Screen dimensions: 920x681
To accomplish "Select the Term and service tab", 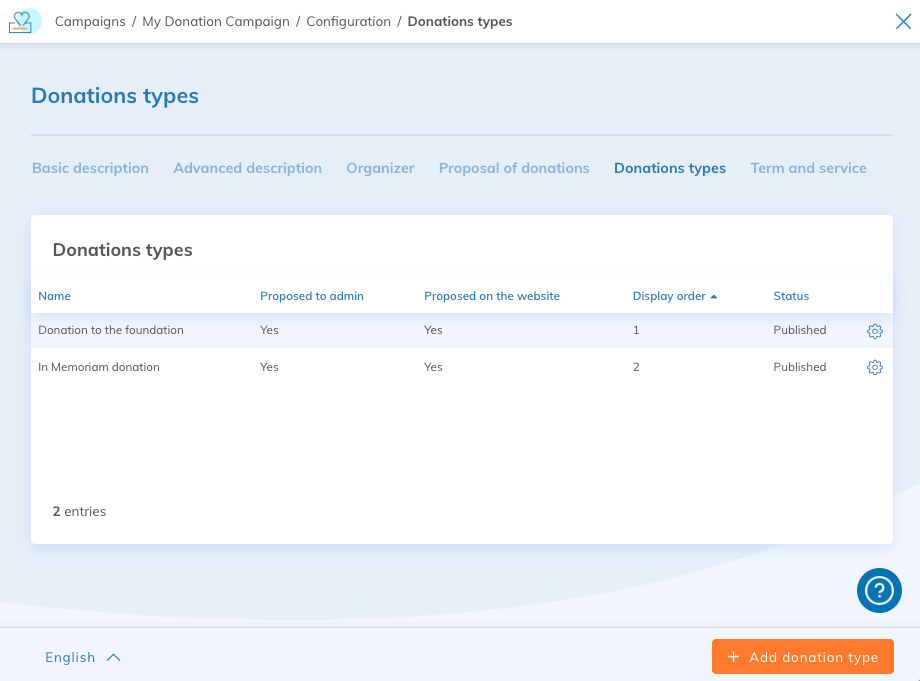I will pos(808,168).
